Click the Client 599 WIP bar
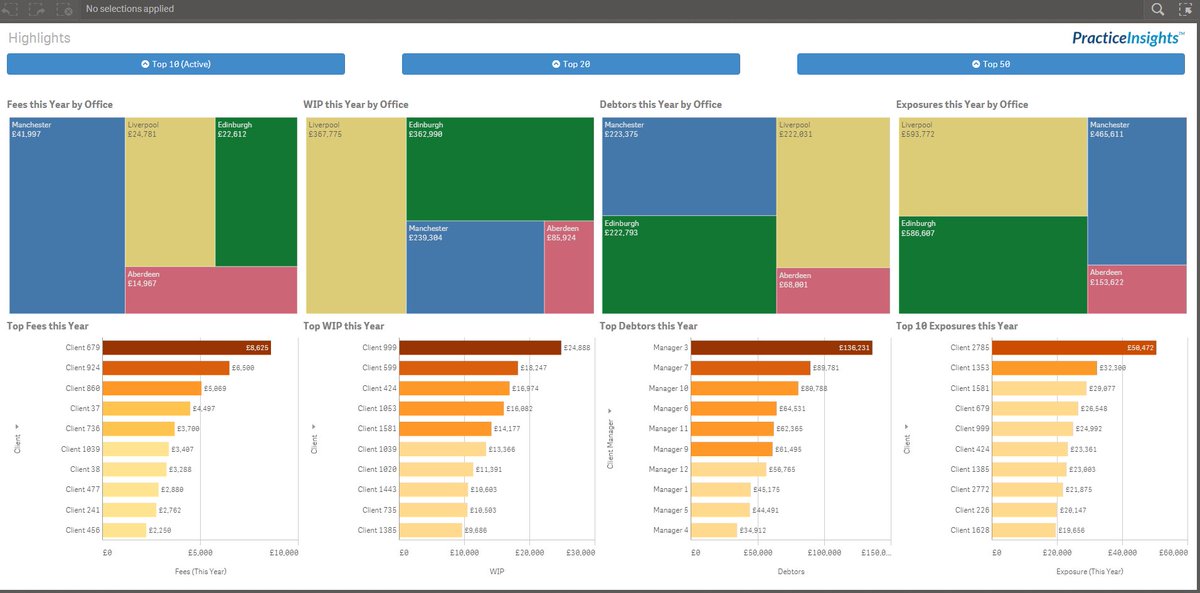The height and width of the screenshot is (593, 1200). tap(459, 368)
